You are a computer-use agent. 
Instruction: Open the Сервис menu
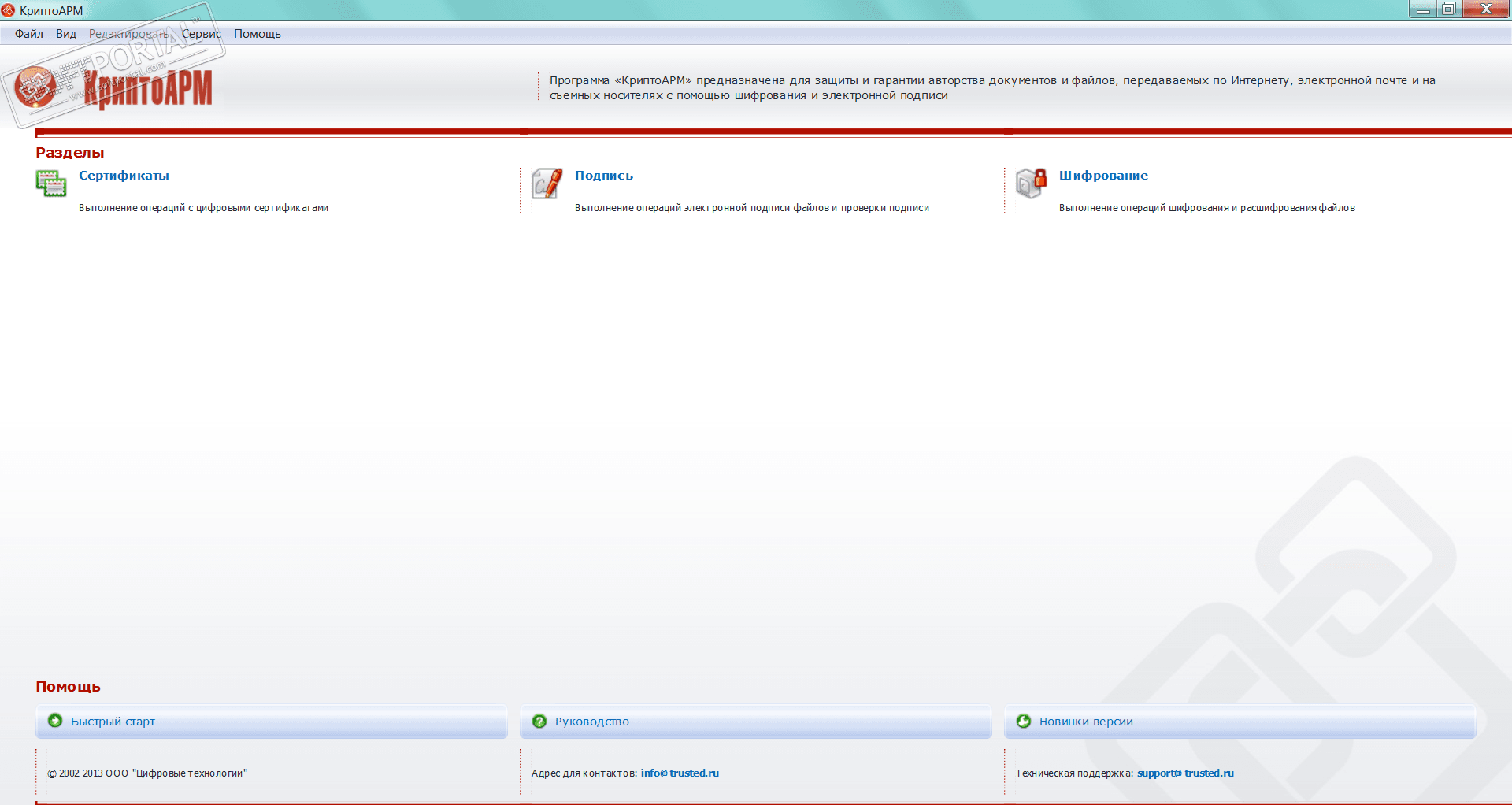tap(202, 34)
